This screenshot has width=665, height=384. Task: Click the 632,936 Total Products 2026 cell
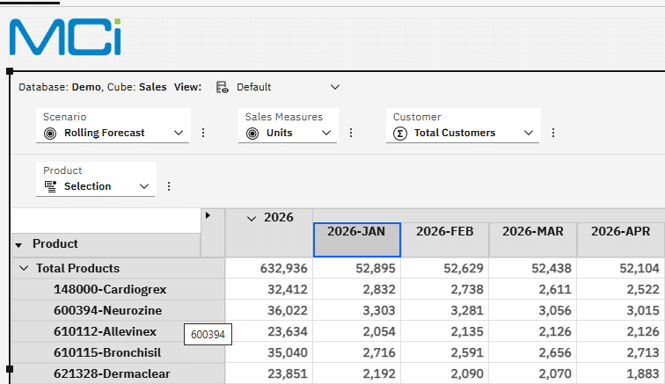[269, 268]
